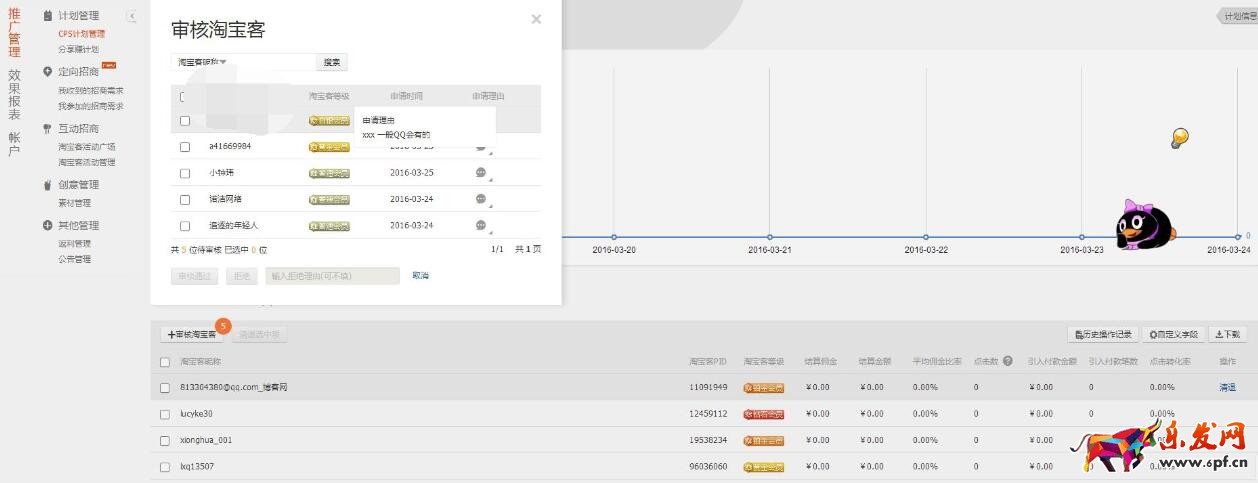
Task: View the application reason comment icon for a41669984
Action: 481,147
